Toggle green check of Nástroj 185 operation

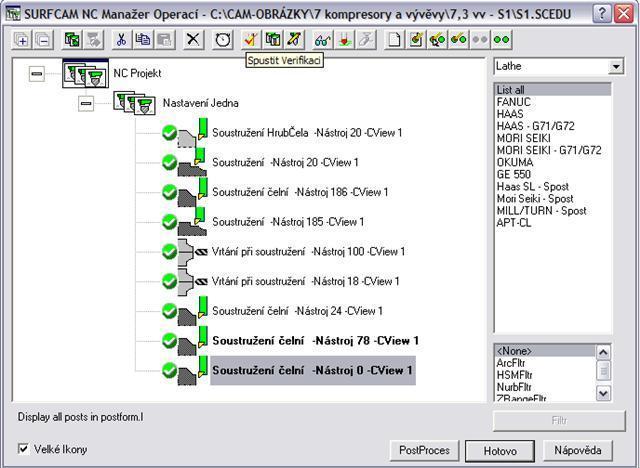(169, 222)
